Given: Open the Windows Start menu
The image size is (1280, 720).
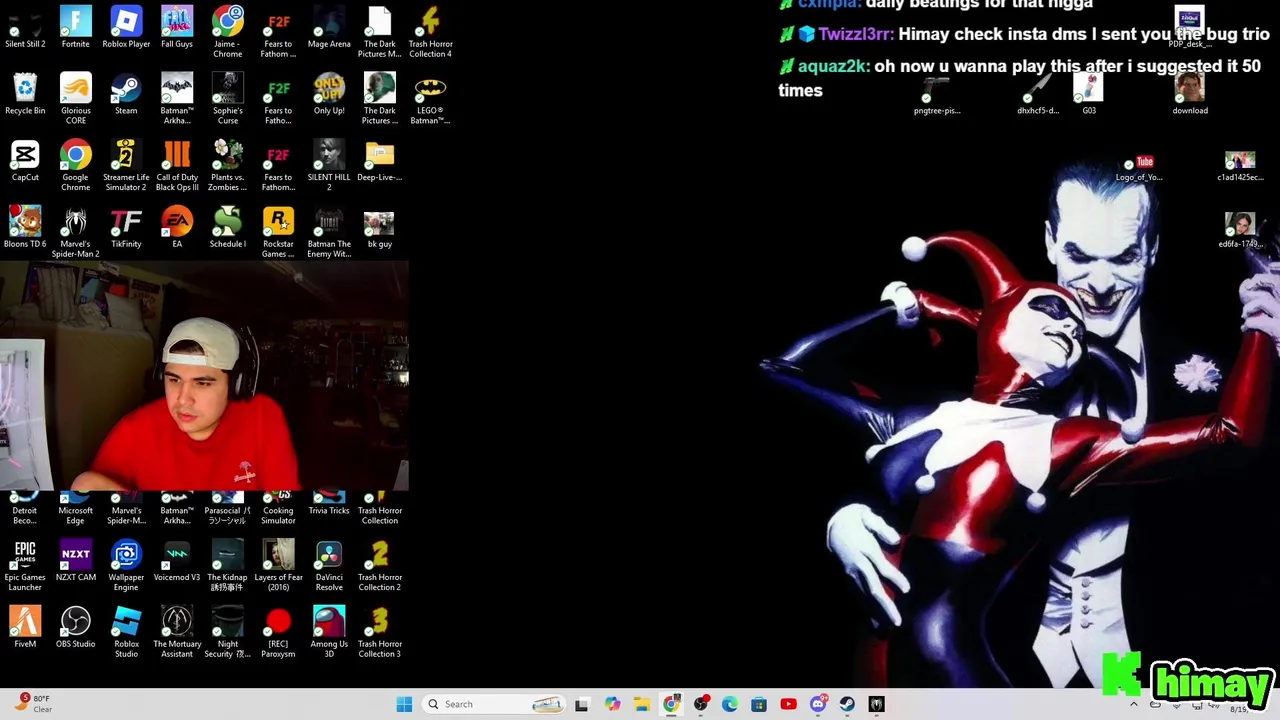Looking at the screenshot, I should point(404,704).
